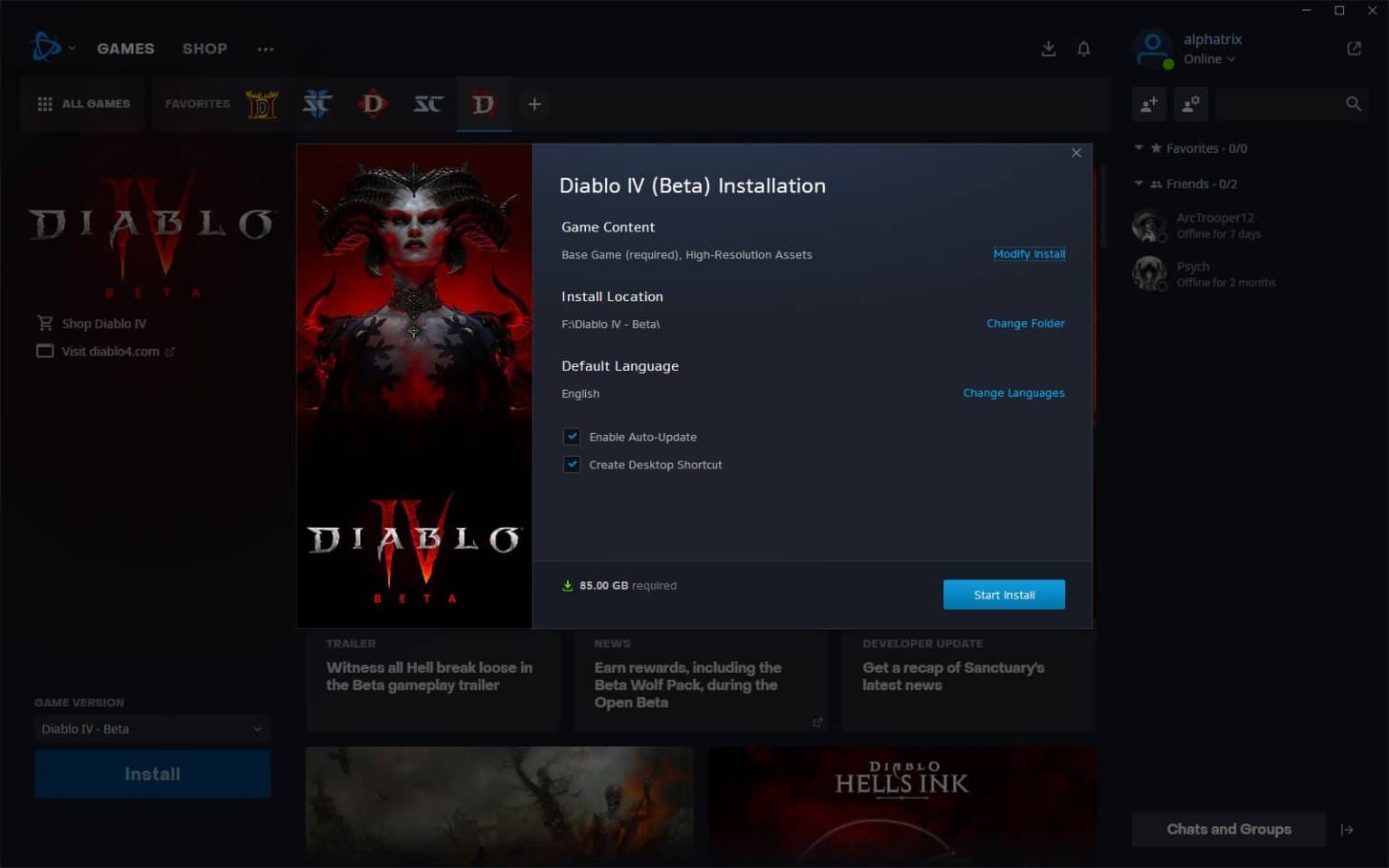The height and width of the screenshot is (868, 1389).
Task: Click the green download size icon
Action: (x=568, y=586)
